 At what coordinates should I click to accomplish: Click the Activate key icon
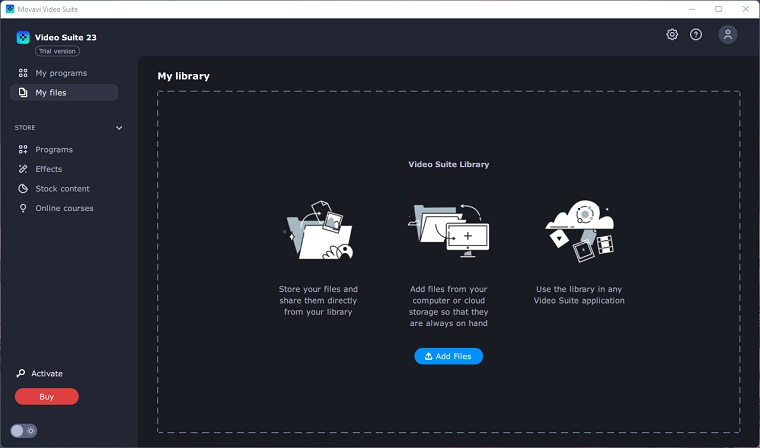pos(20,373)
